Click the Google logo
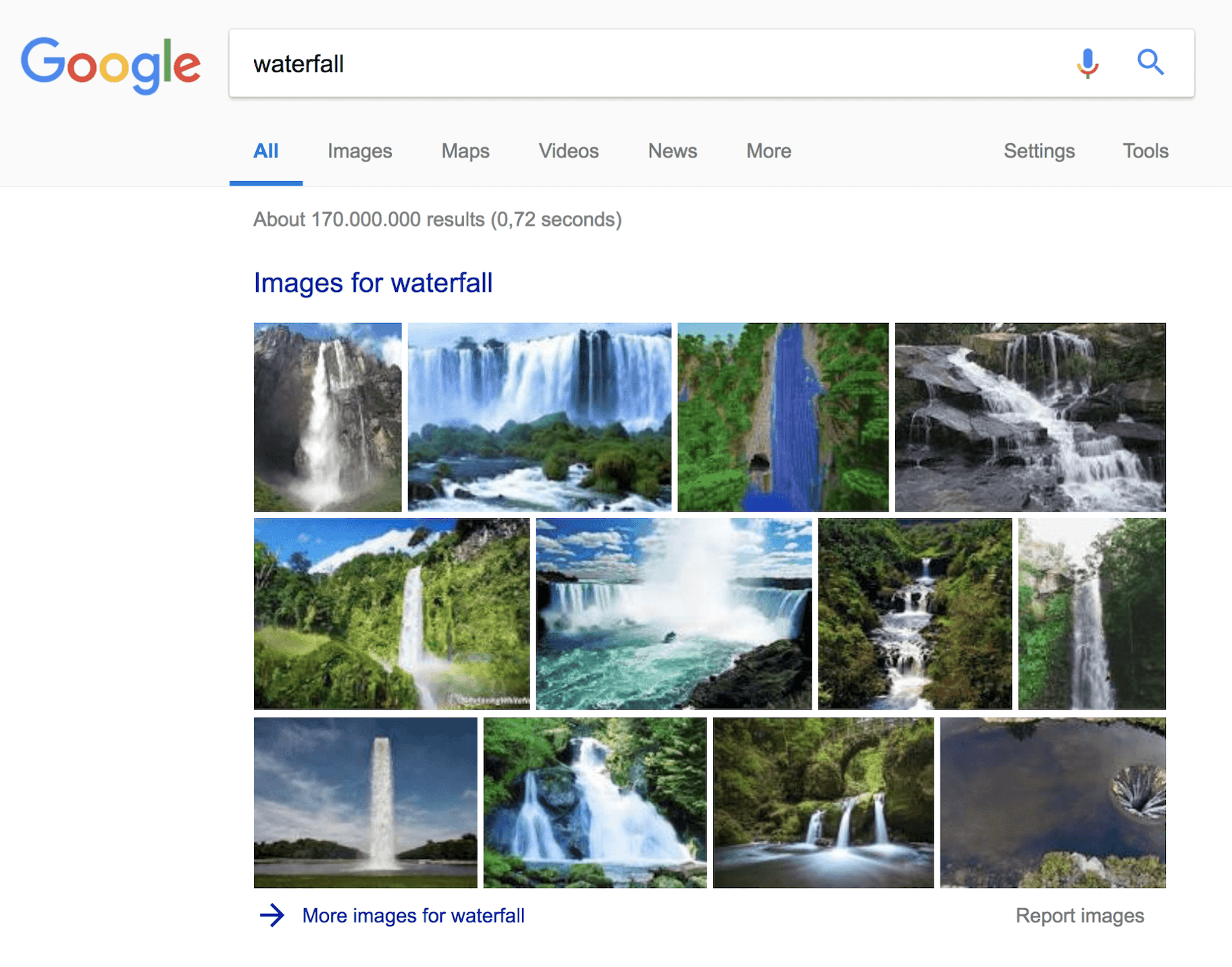 click(x=111, y=65)
